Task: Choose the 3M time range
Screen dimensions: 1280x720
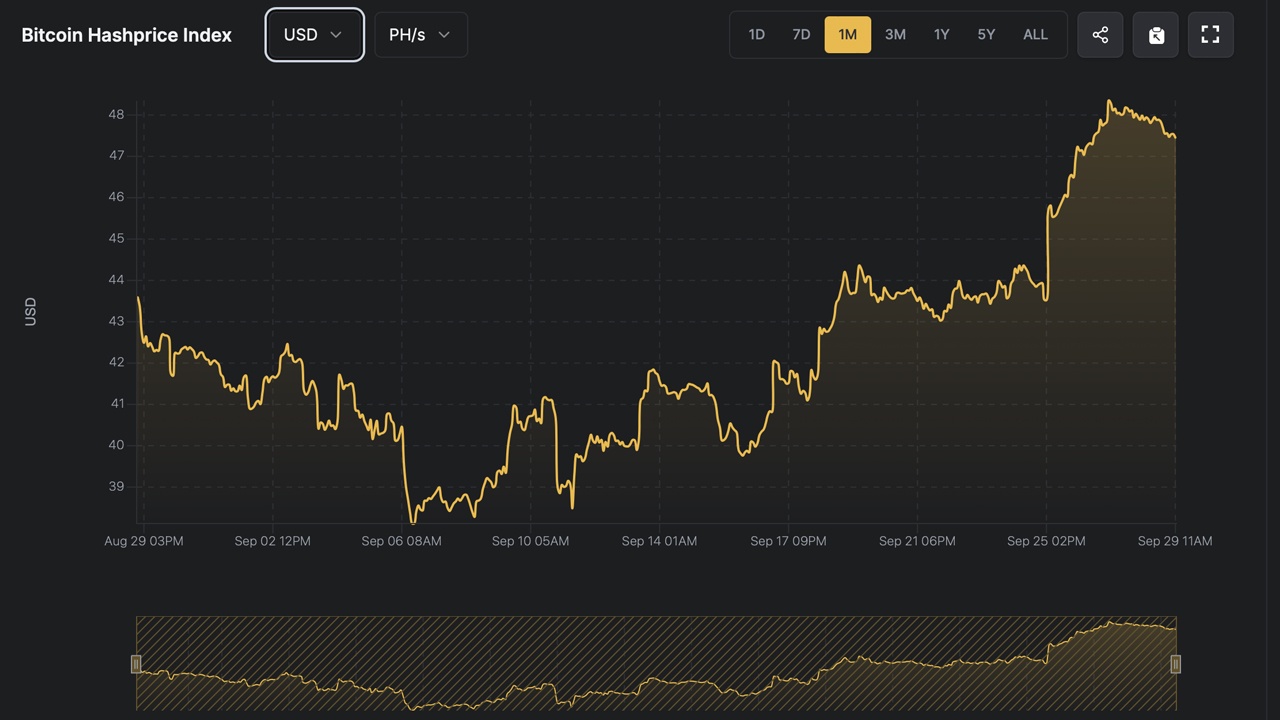Action: pos(895,35)
